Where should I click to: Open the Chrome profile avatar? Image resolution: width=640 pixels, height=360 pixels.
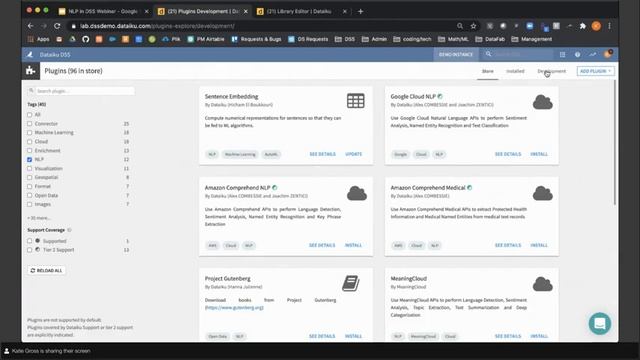pyautogui.click(x=596, y=26)
